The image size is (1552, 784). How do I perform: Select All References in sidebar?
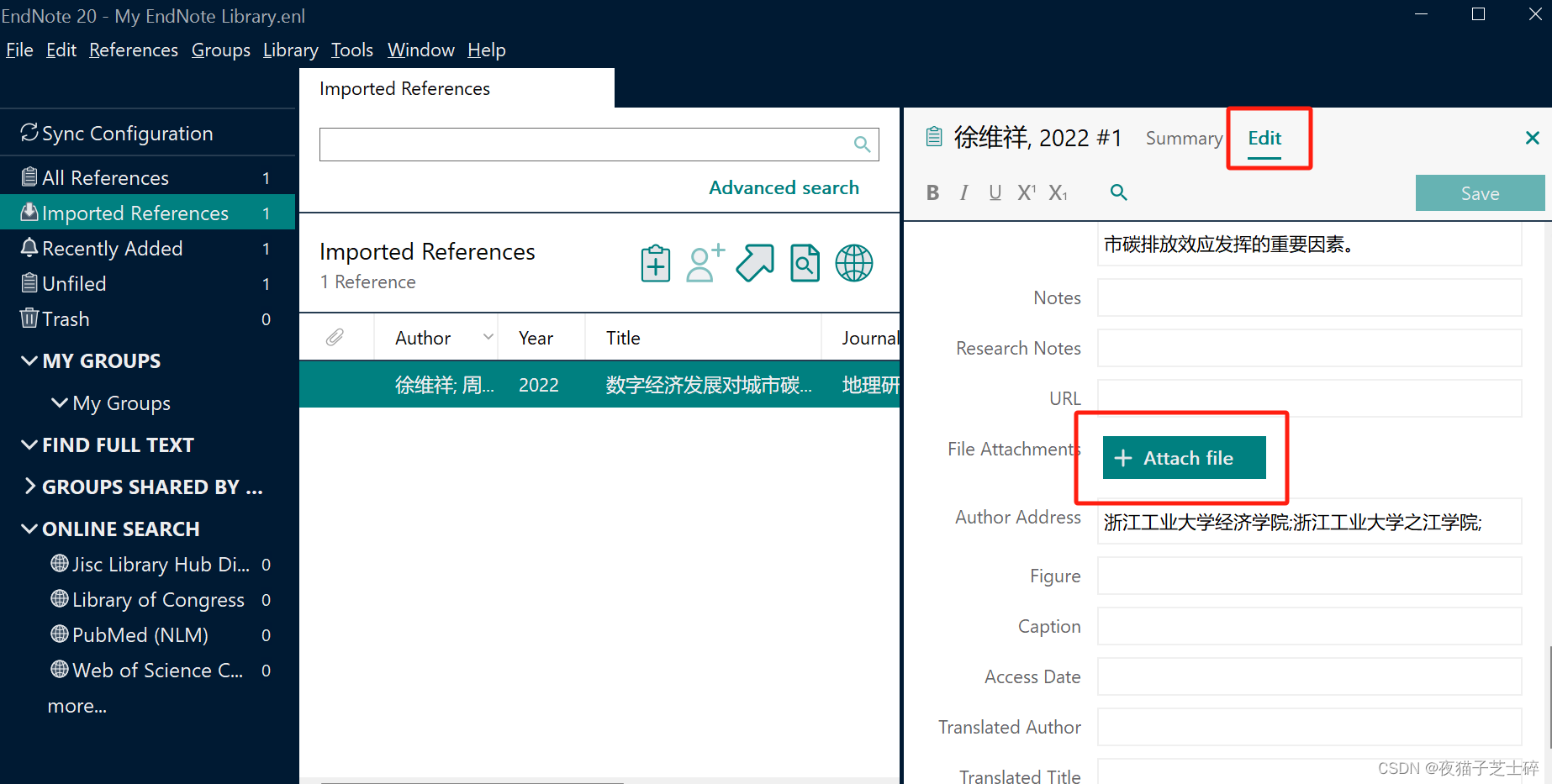click(147, 177)
